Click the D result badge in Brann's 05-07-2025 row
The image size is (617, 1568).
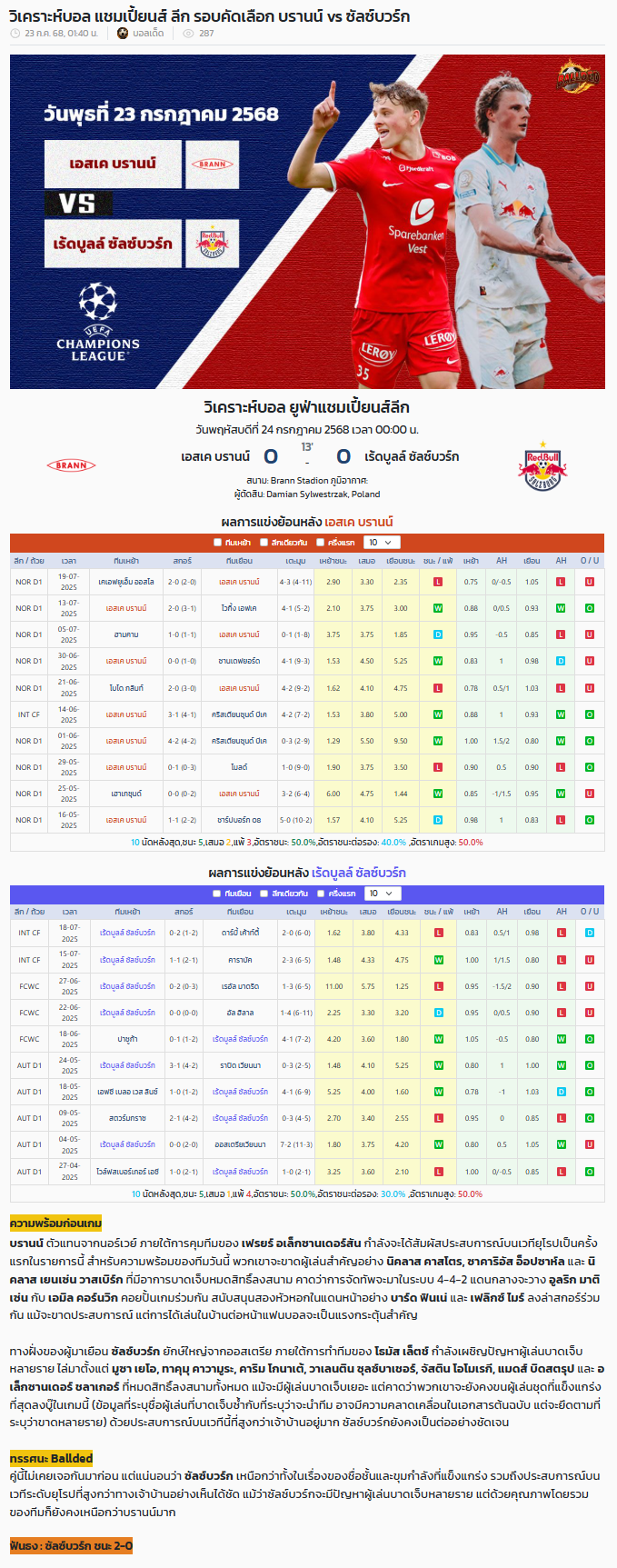pyautogui.click(x=438, y=634)
